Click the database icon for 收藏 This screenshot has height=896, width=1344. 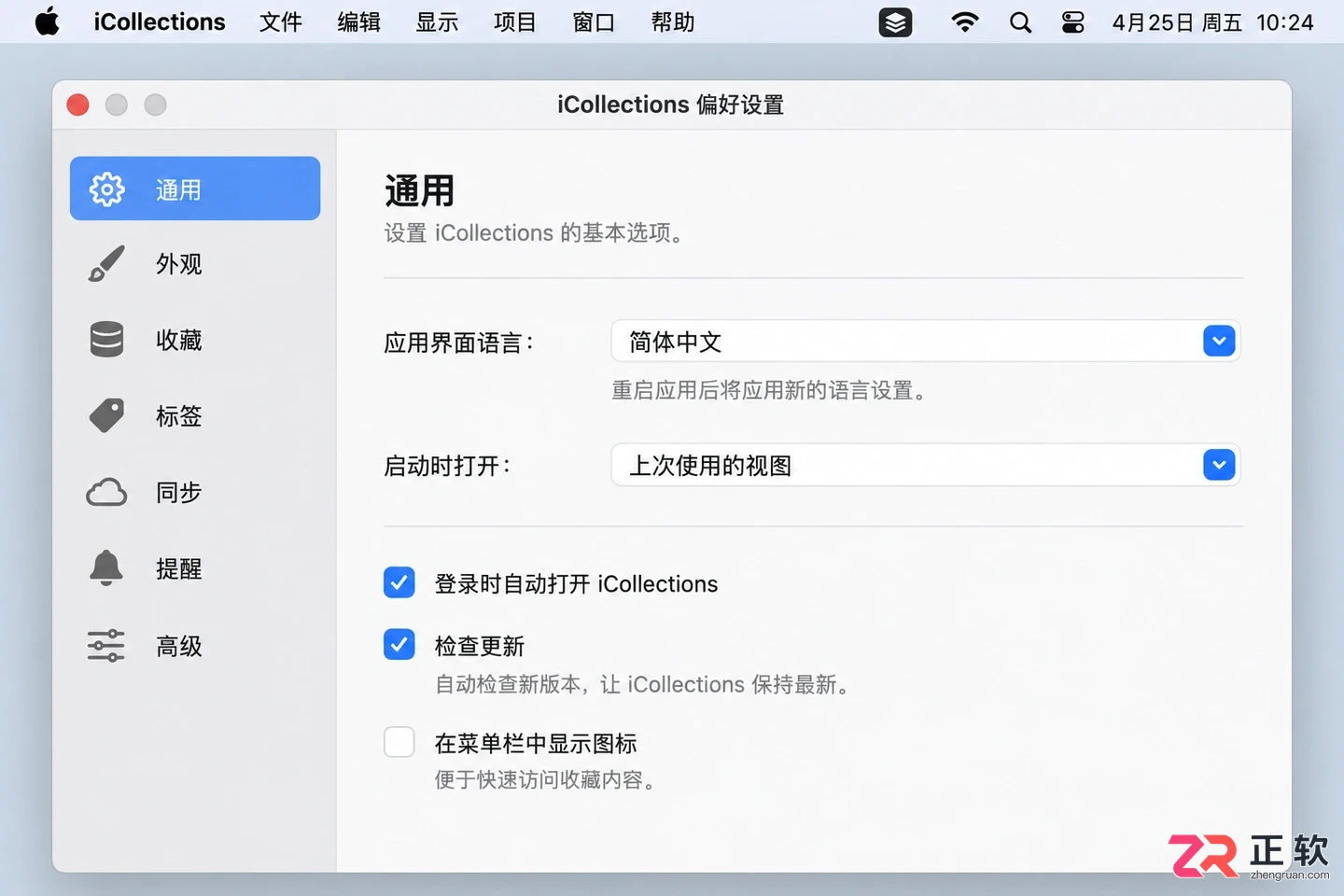(106, 340)
